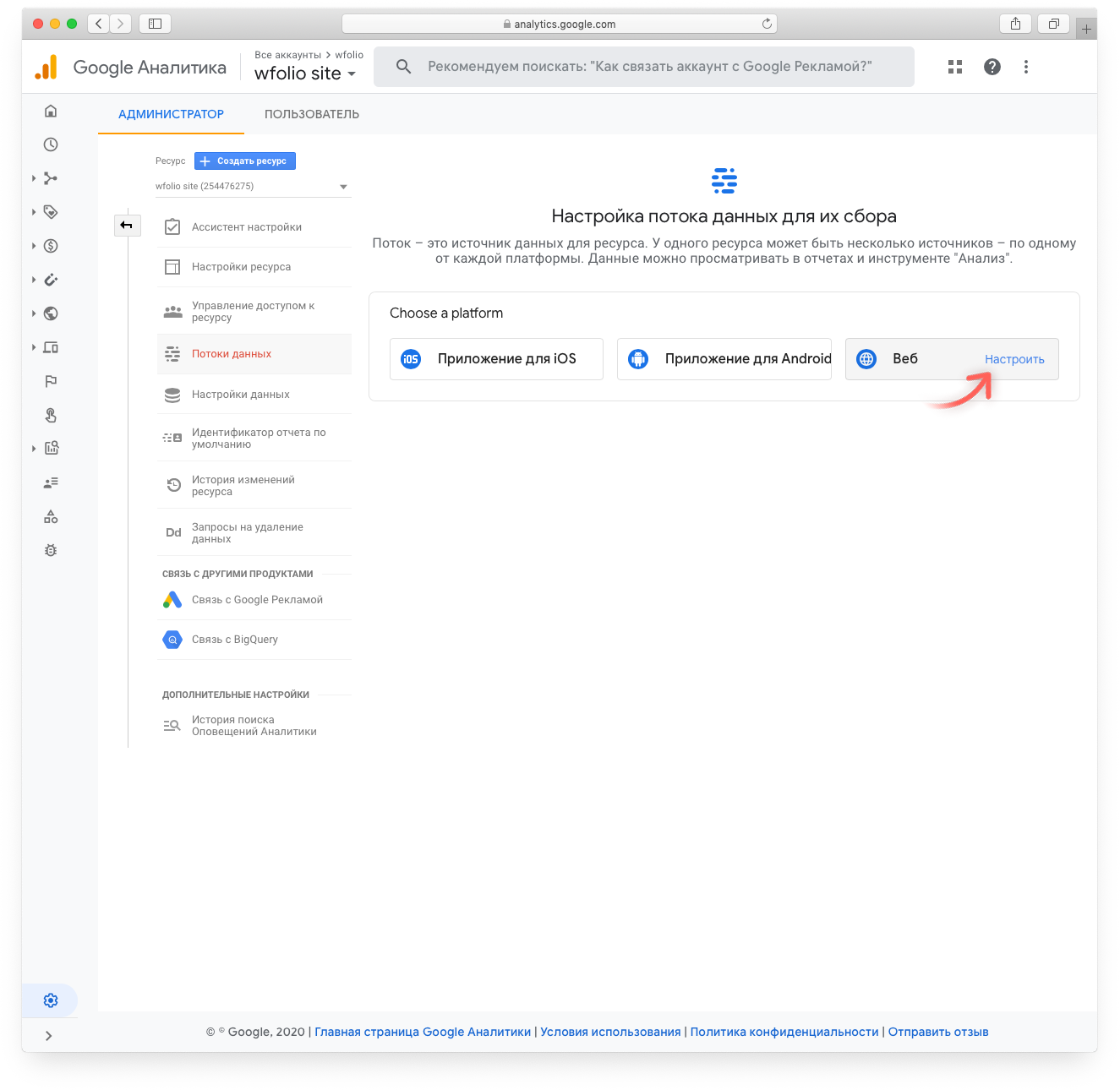Open the Analysis chart icon in sidebar
Screen dimensions: 1120x1090
(51, 449)
